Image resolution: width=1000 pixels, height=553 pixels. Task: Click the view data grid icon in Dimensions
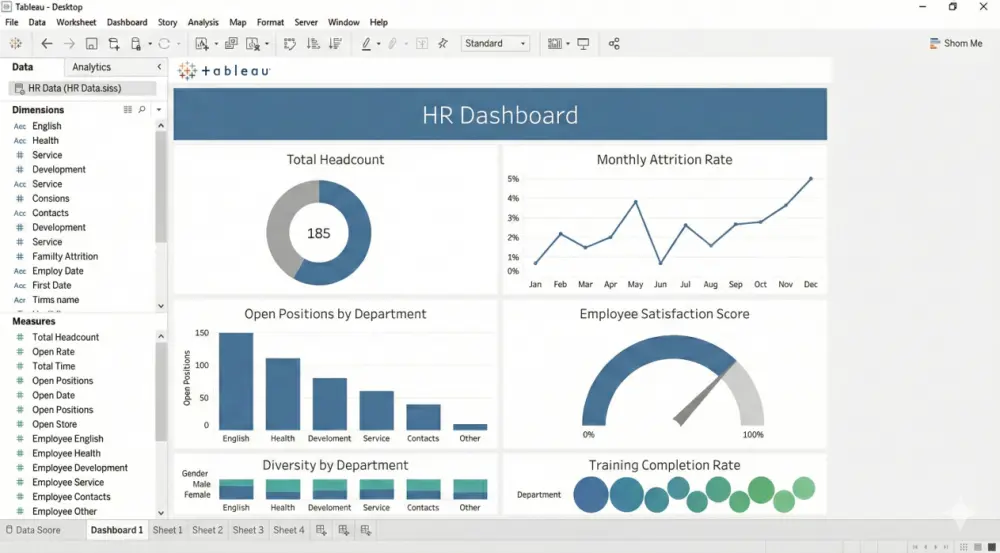click(x=128, y=110)
